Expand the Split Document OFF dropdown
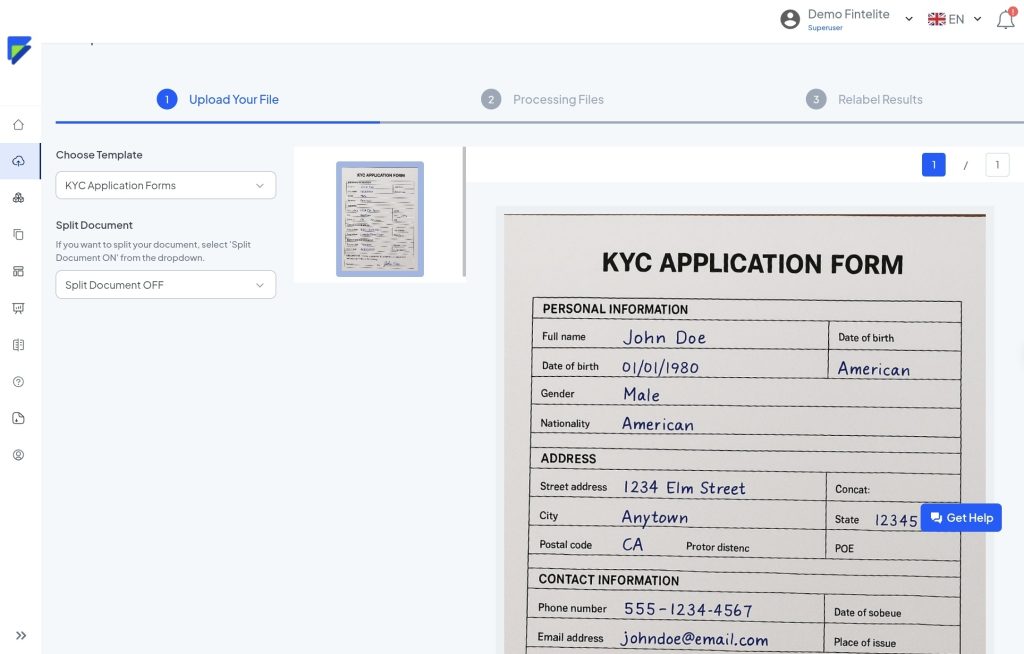 coord(165,285)
